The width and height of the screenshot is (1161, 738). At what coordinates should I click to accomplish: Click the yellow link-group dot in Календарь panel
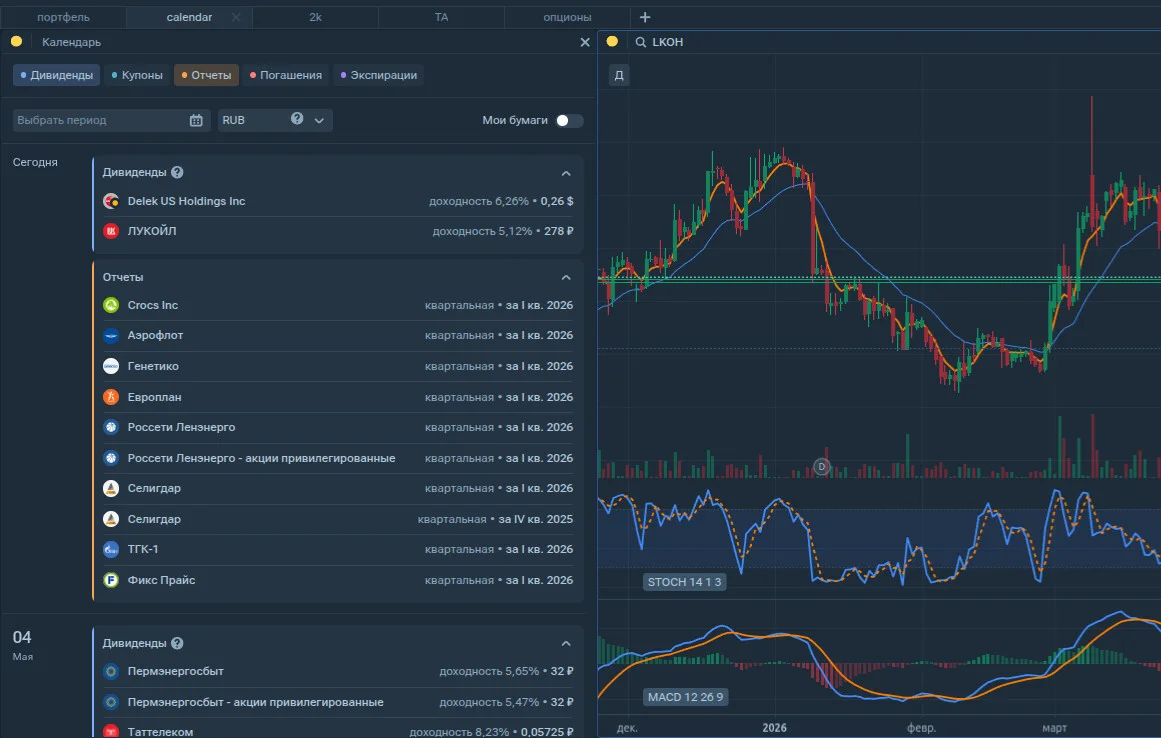coord(16,41)
